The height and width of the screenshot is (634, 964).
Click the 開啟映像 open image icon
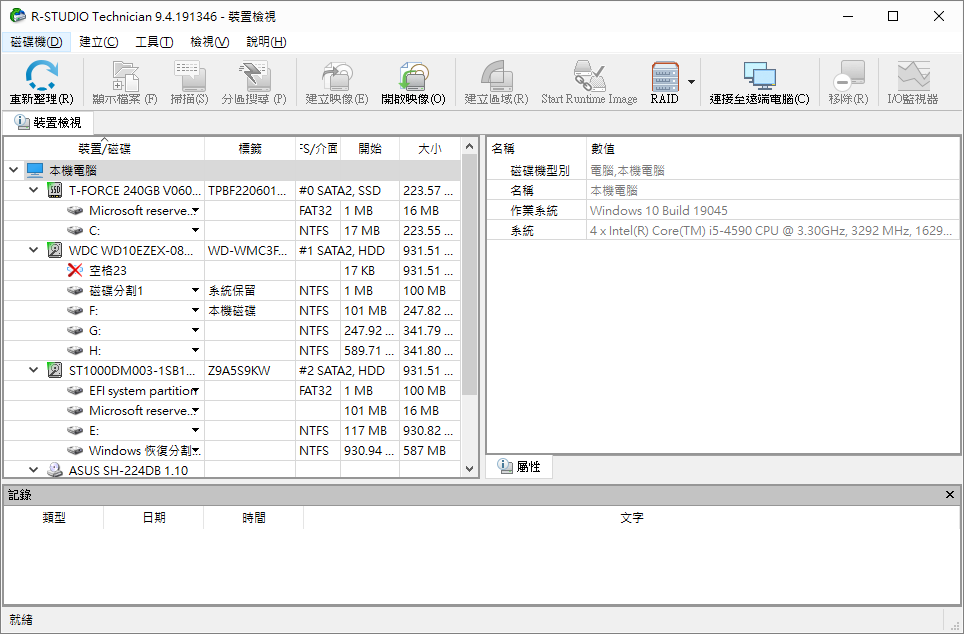(413, 76)
